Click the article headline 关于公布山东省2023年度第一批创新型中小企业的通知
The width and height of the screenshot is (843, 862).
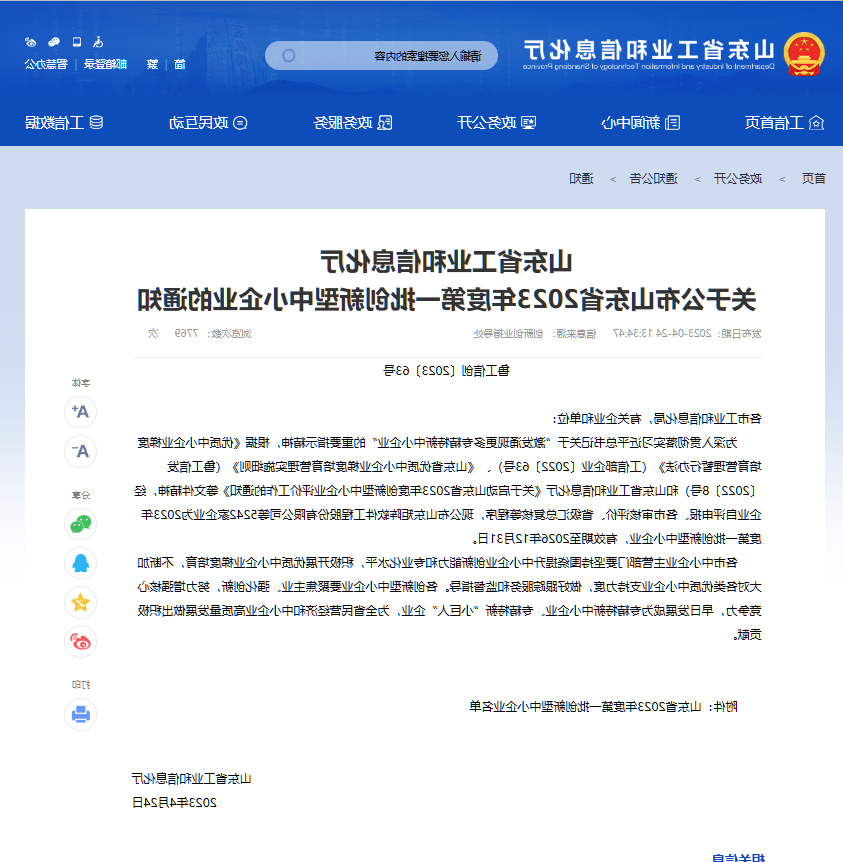click(447, 300)
